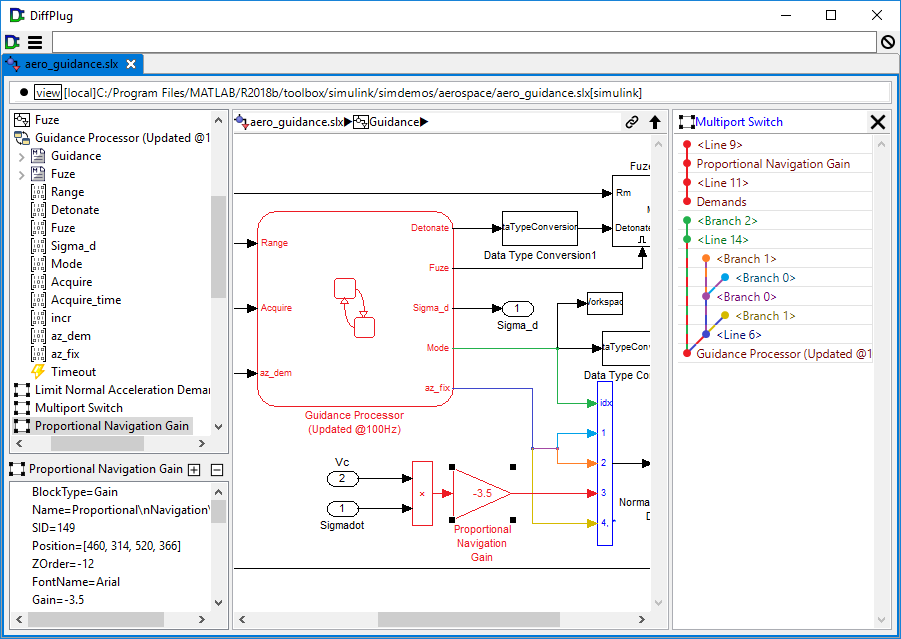Select <Line 9> in connection list
Viewport: 901px width, 639px height.
tap(720, 145)
